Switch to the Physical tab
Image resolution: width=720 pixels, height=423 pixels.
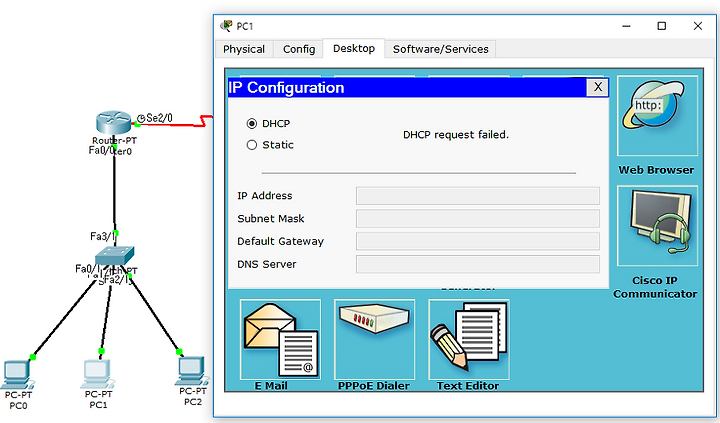click(x=244, y=49)
